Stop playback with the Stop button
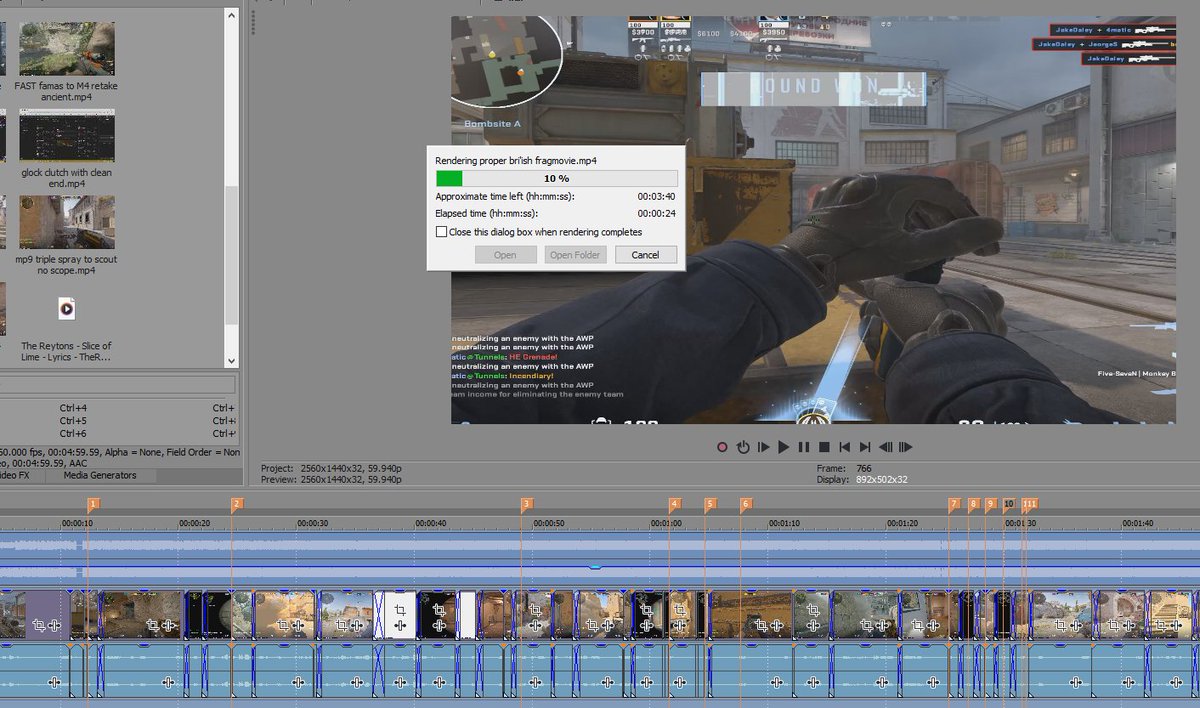The height and width of the screenshot is (708, 1200). 824,447
